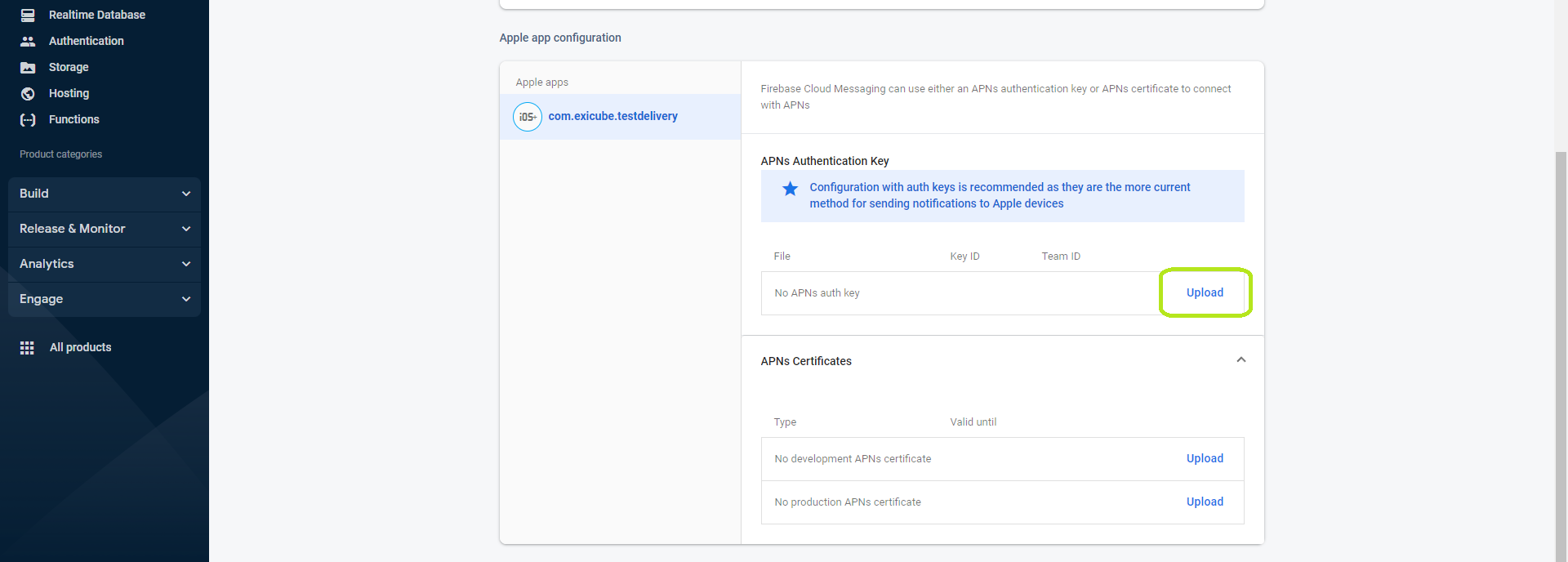This screenshot has width=1568, height=562.
Task: Collapse the APNs Certificates section
Action: 1241,360
